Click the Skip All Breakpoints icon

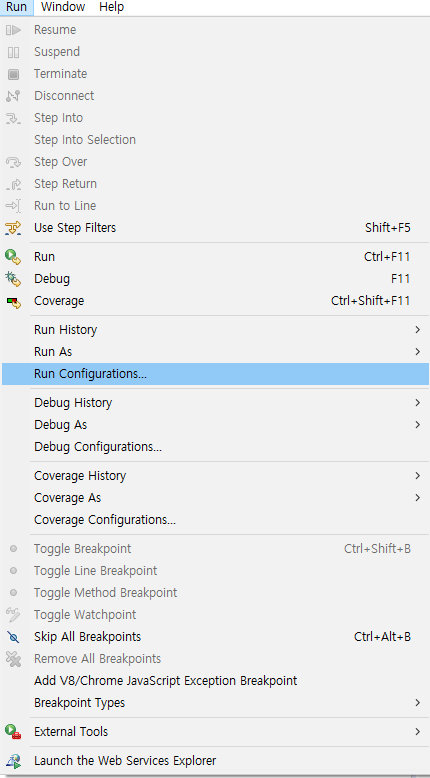[x=13, y=637]
